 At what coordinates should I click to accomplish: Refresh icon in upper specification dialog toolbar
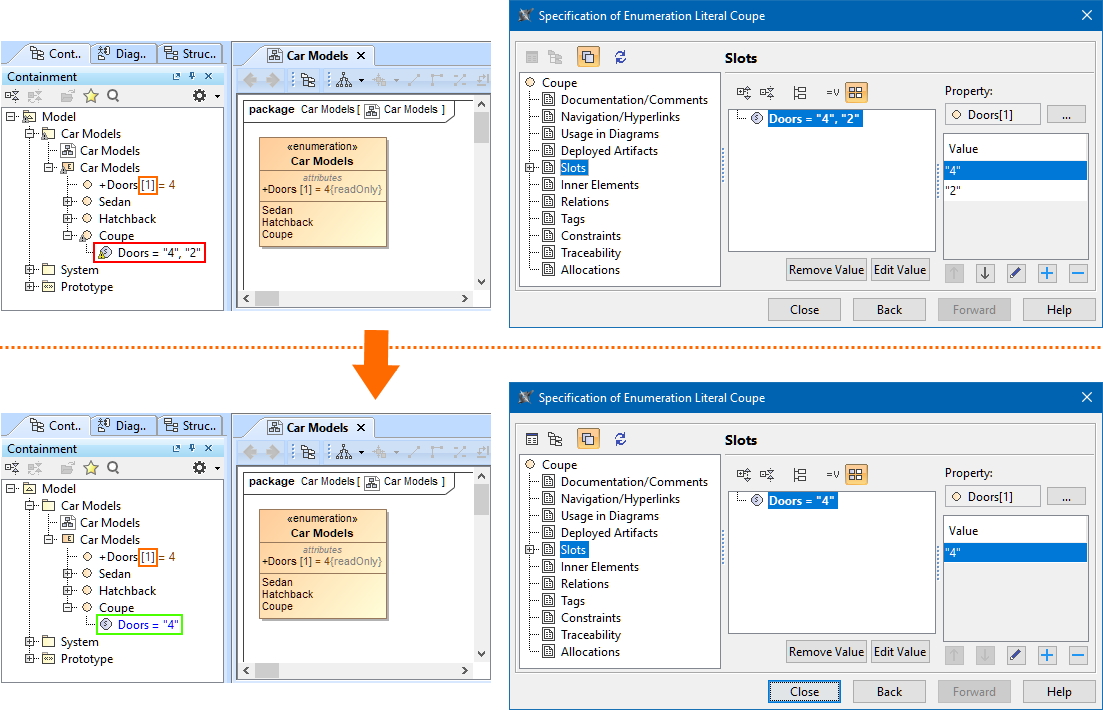coord(620,57)
